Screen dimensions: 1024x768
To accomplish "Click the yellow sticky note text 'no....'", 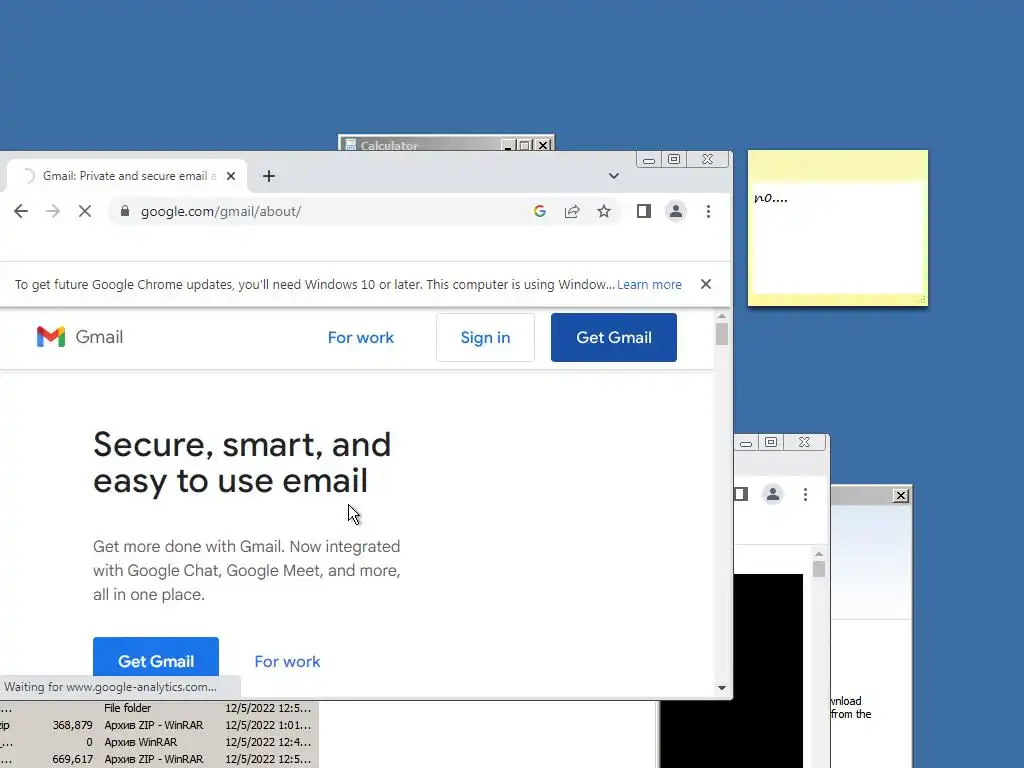I will pos(771,197).
